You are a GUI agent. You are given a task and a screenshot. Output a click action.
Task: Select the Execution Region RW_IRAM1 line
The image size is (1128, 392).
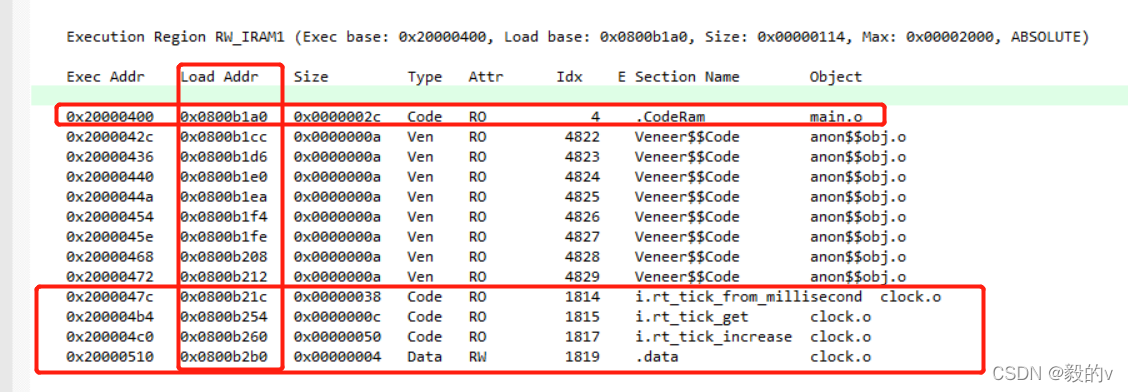point(577,37)
